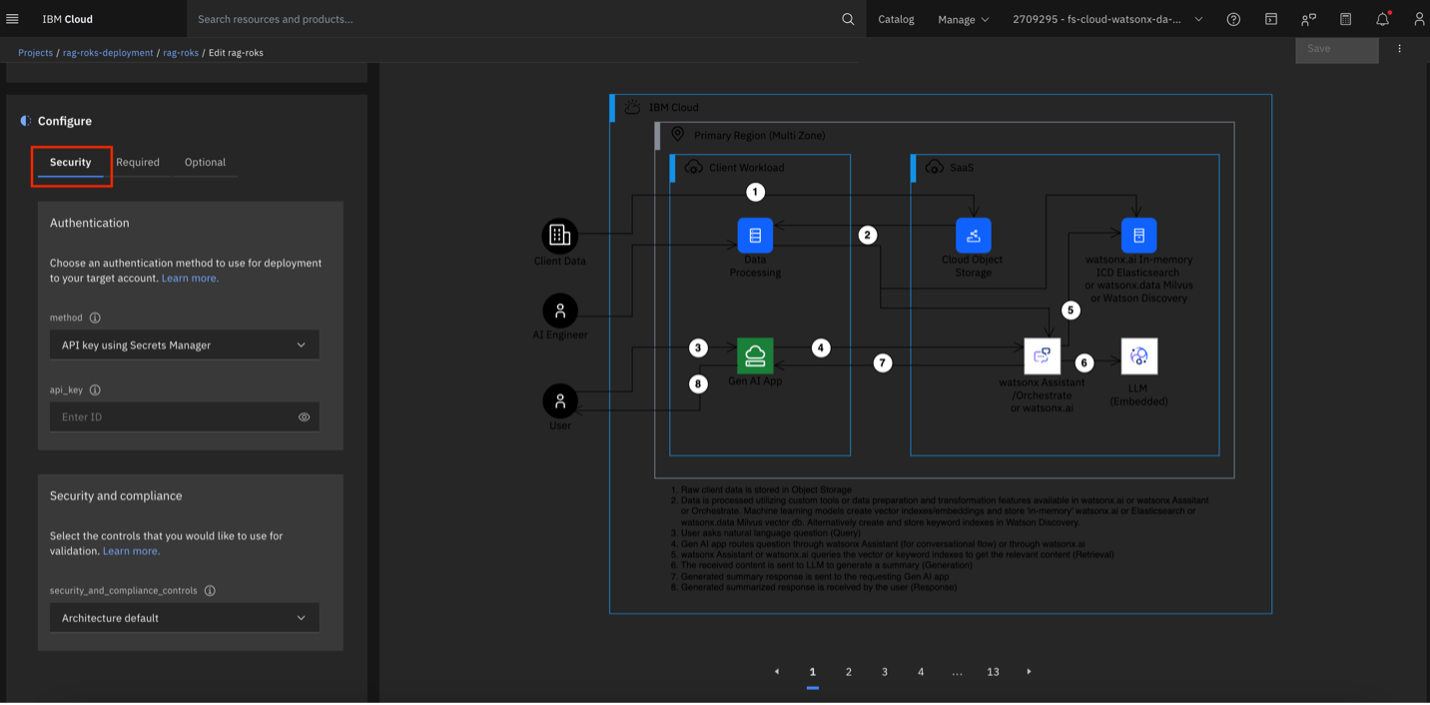The width and height of the screenshot is (1430, 705).
Task: Open the rag-roks-deployment breadcrumb link
Action: 108,53
